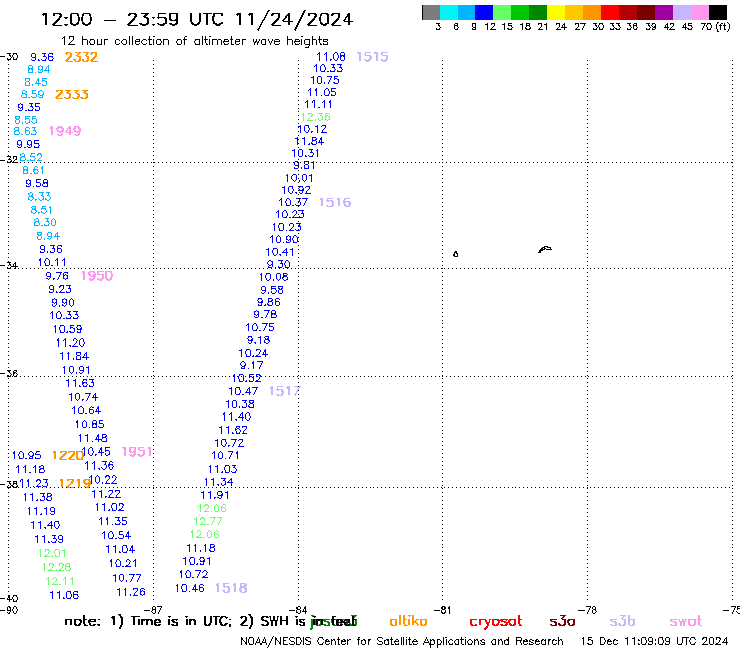
Task: Click the wave height value 9.86
Action: [269, 302]
